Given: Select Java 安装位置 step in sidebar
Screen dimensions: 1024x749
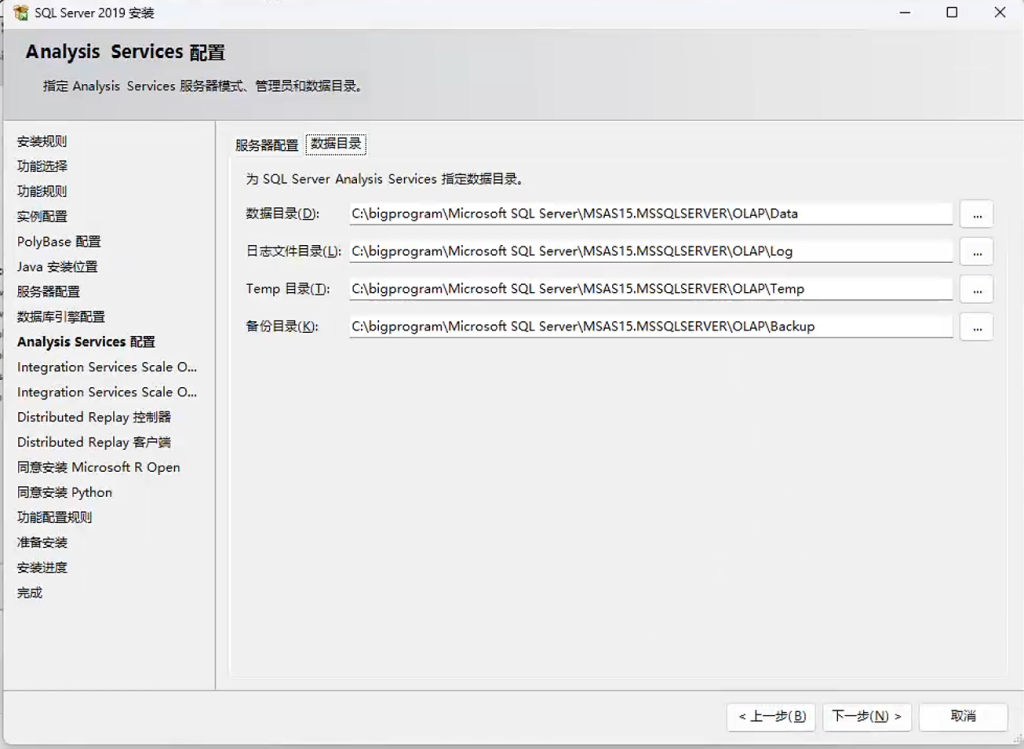Looking at the screenshot, I should [x=57, y=266].
